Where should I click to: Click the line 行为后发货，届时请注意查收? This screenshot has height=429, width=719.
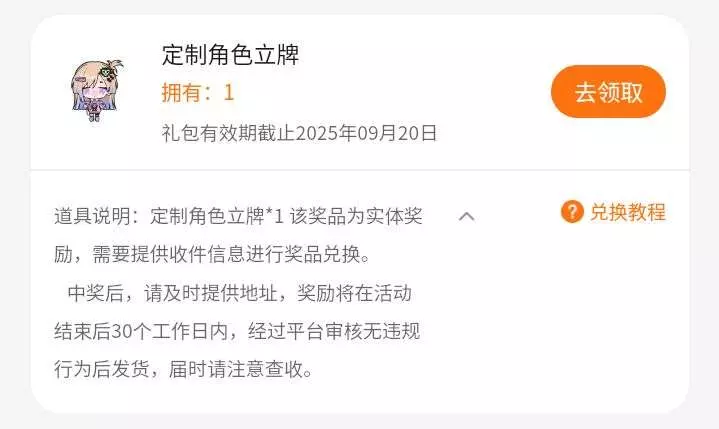pos(183,369)
